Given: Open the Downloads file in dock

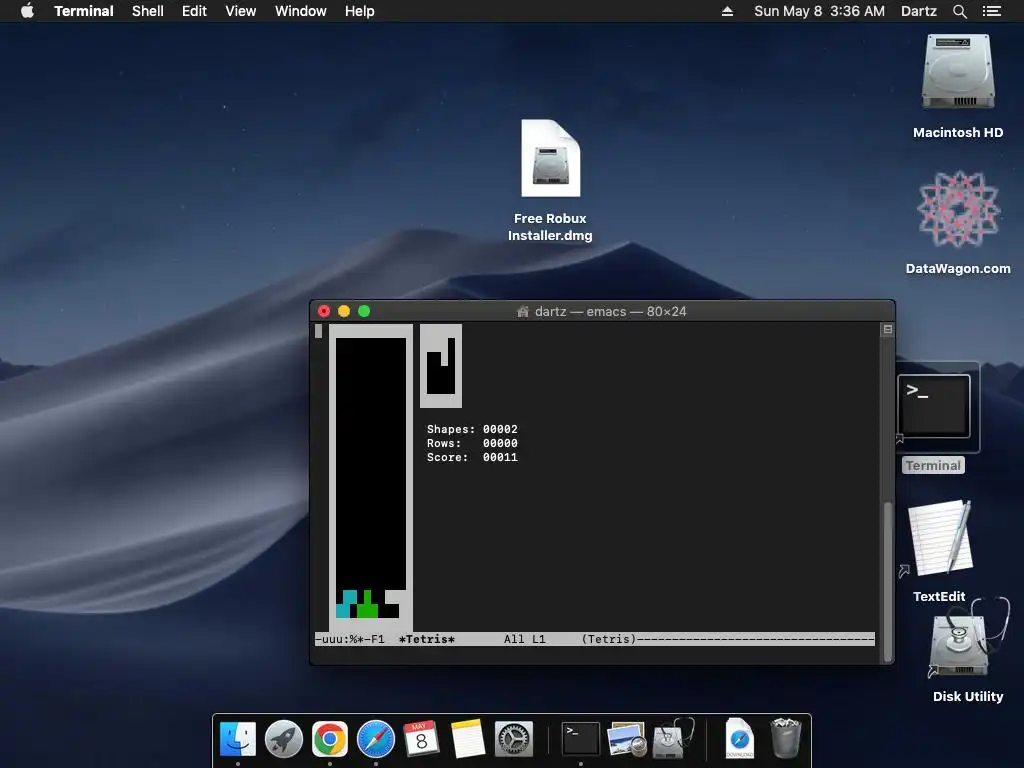Looking at the screenshot, I should tap(740, 739).
